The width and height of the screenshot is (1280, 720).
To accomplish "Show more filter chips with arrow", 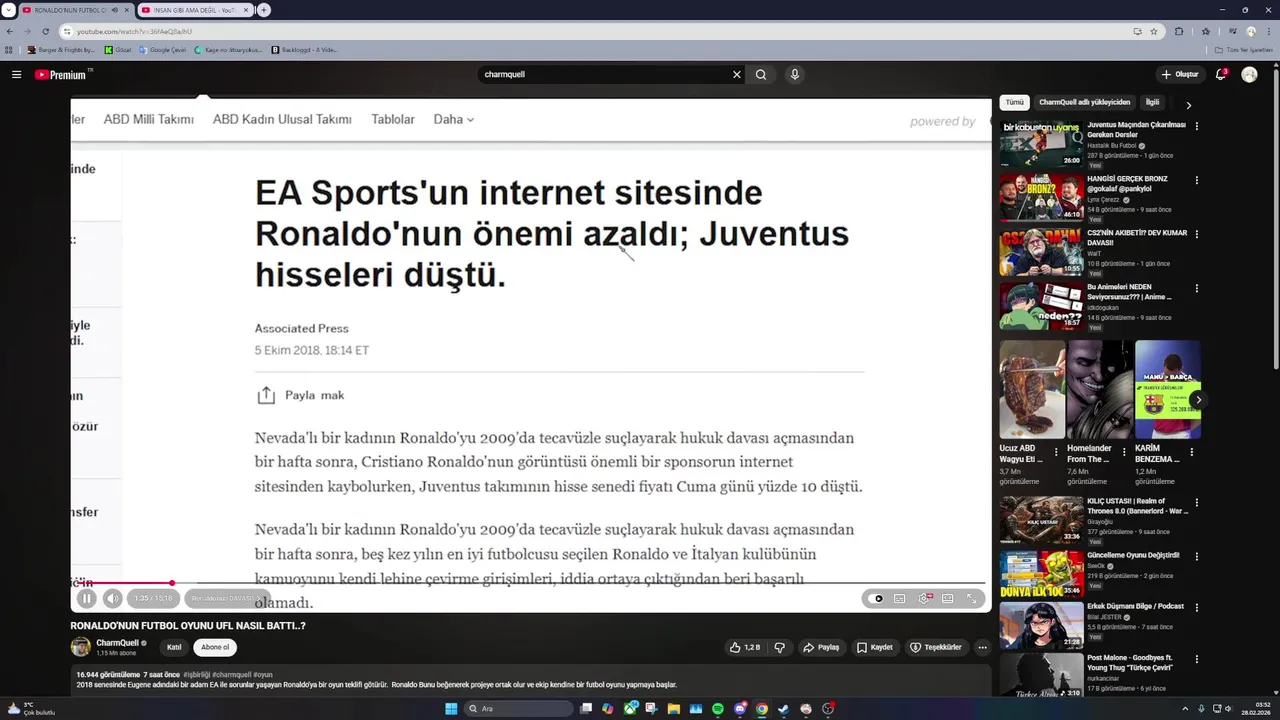I will coord(1188,104).
